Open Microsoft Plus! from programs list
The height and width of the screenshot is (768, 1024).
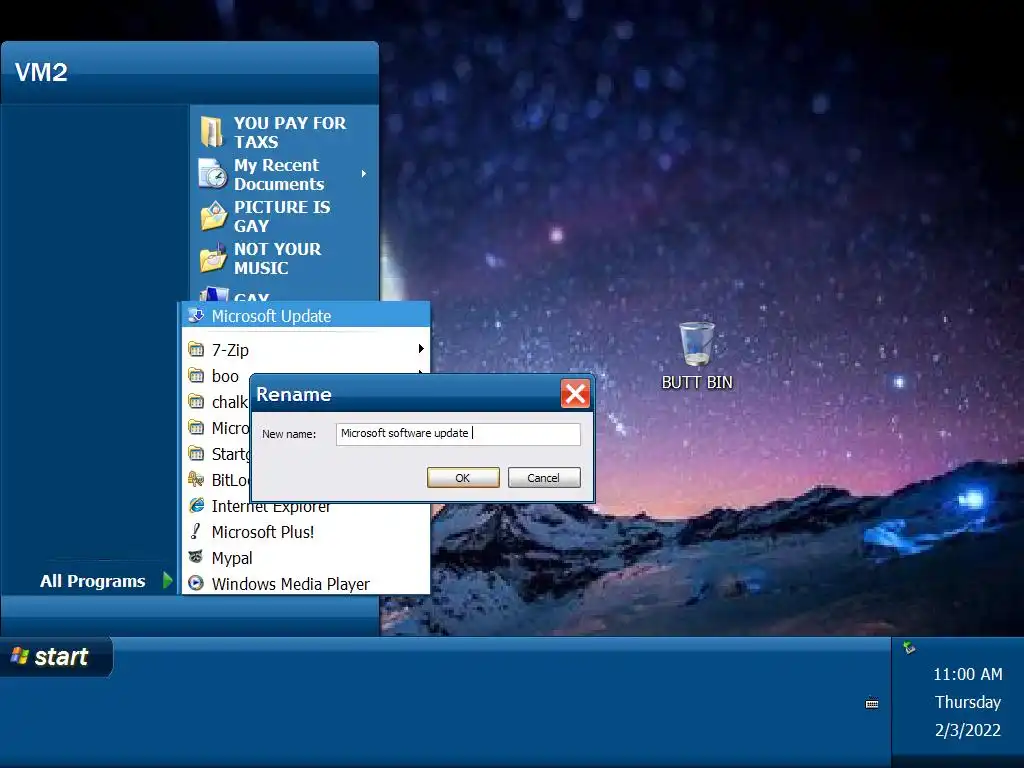[x=305, y=532]
